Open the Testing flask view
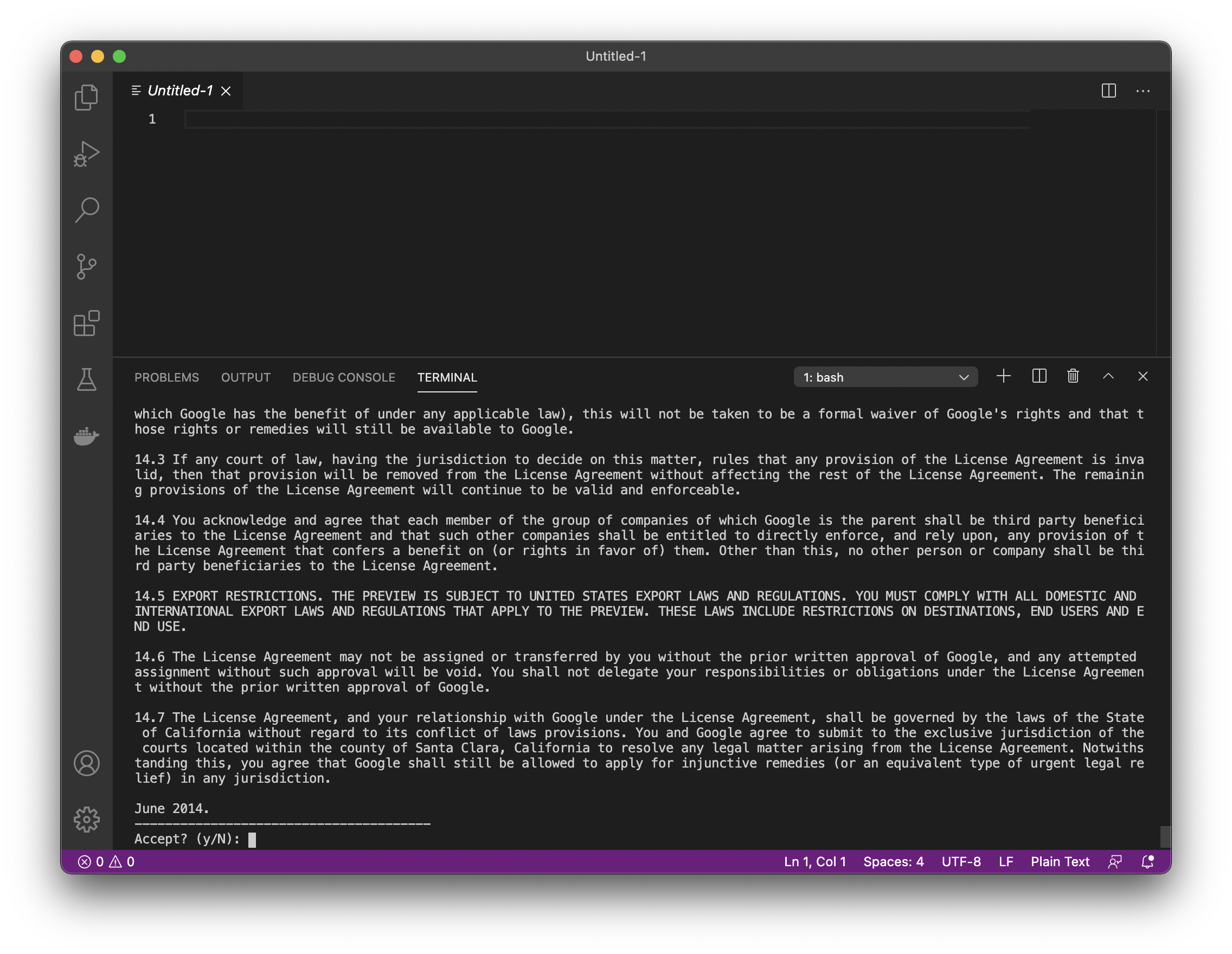1232x954 pixels. pyautogui.click(x=86, y=379)
